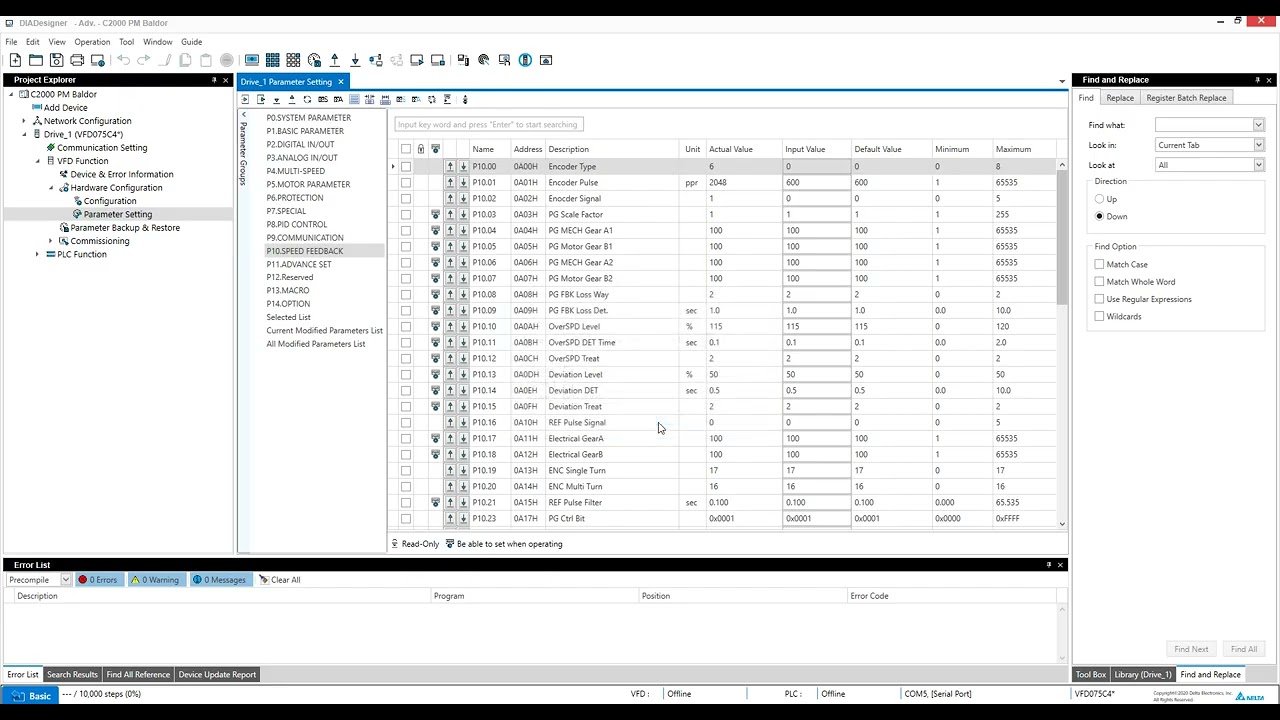1280x720 pixels.
Task: Click the New Project icon in toolbar
Action: point(15,60)
